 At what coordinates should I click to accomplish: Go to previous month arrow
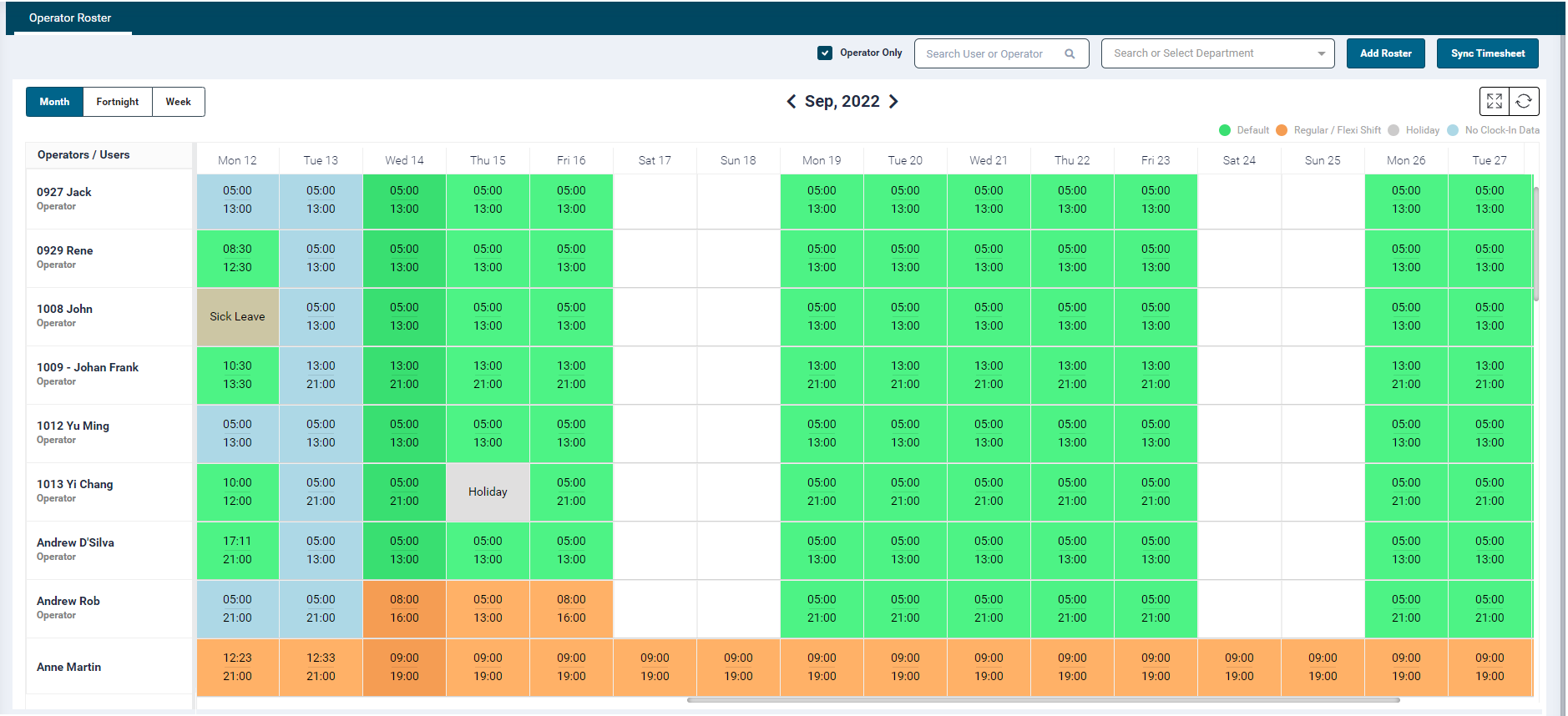pyautogui.click(x=792, y=101)
